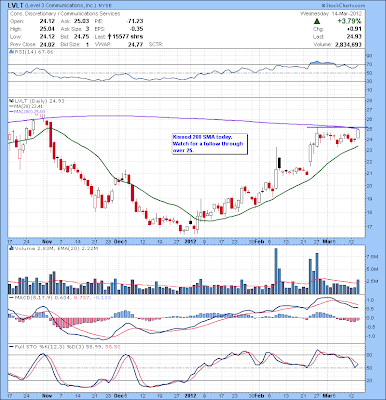The height and width of the screenshot is (400, 386).
Task: Click the small icon before RSI(14) label
Action: coord(11,52)
